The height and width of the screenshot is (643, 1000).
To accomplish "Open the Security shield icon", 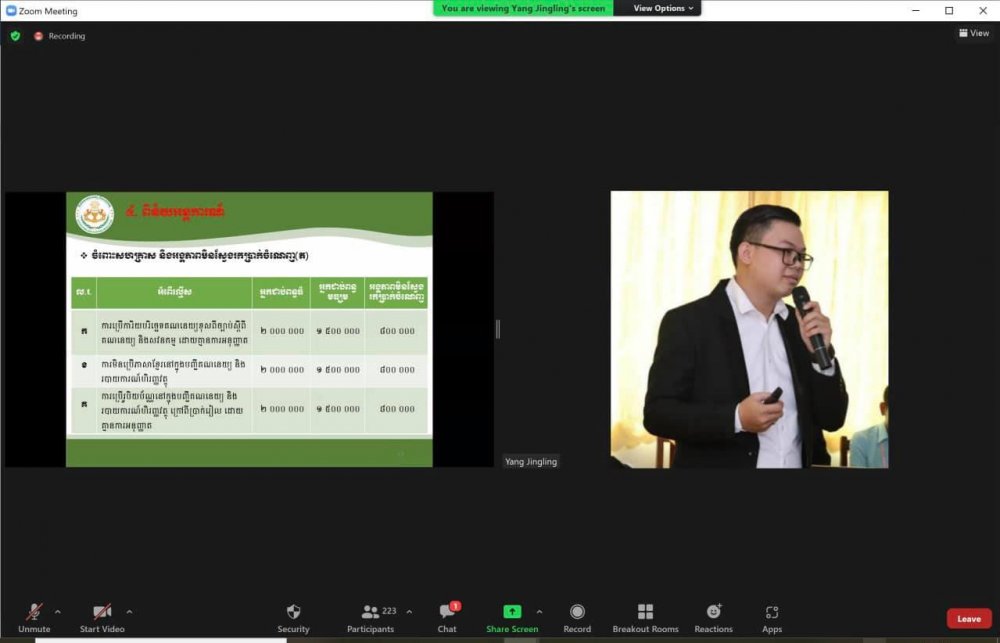I will pos(293,612).
